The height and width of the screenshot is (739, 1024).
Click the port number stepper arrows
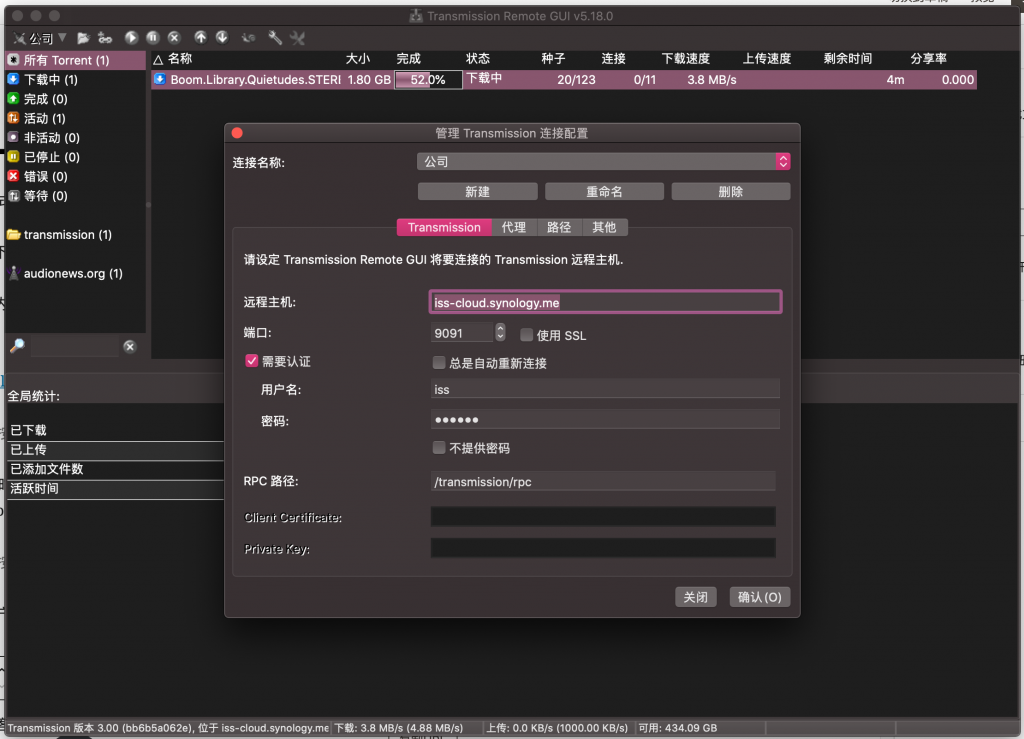[500, 333]
